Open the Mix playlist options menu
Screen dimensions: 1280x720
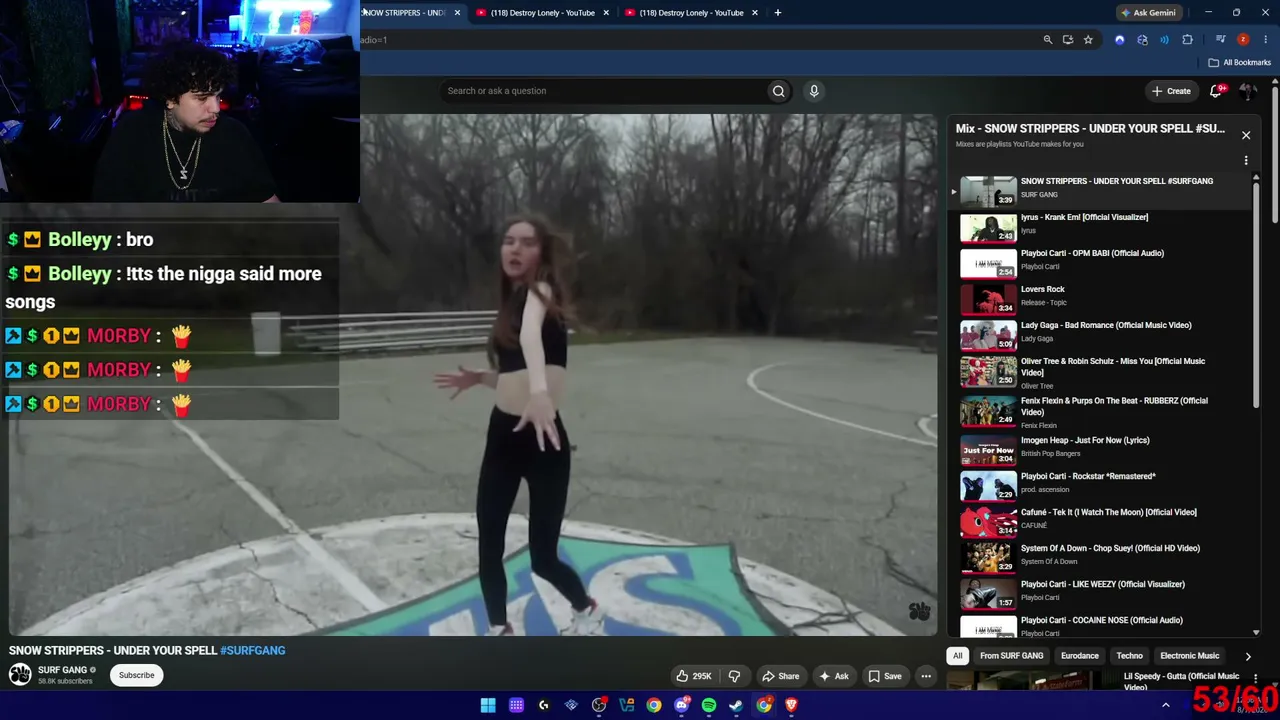pos(1246,160)
